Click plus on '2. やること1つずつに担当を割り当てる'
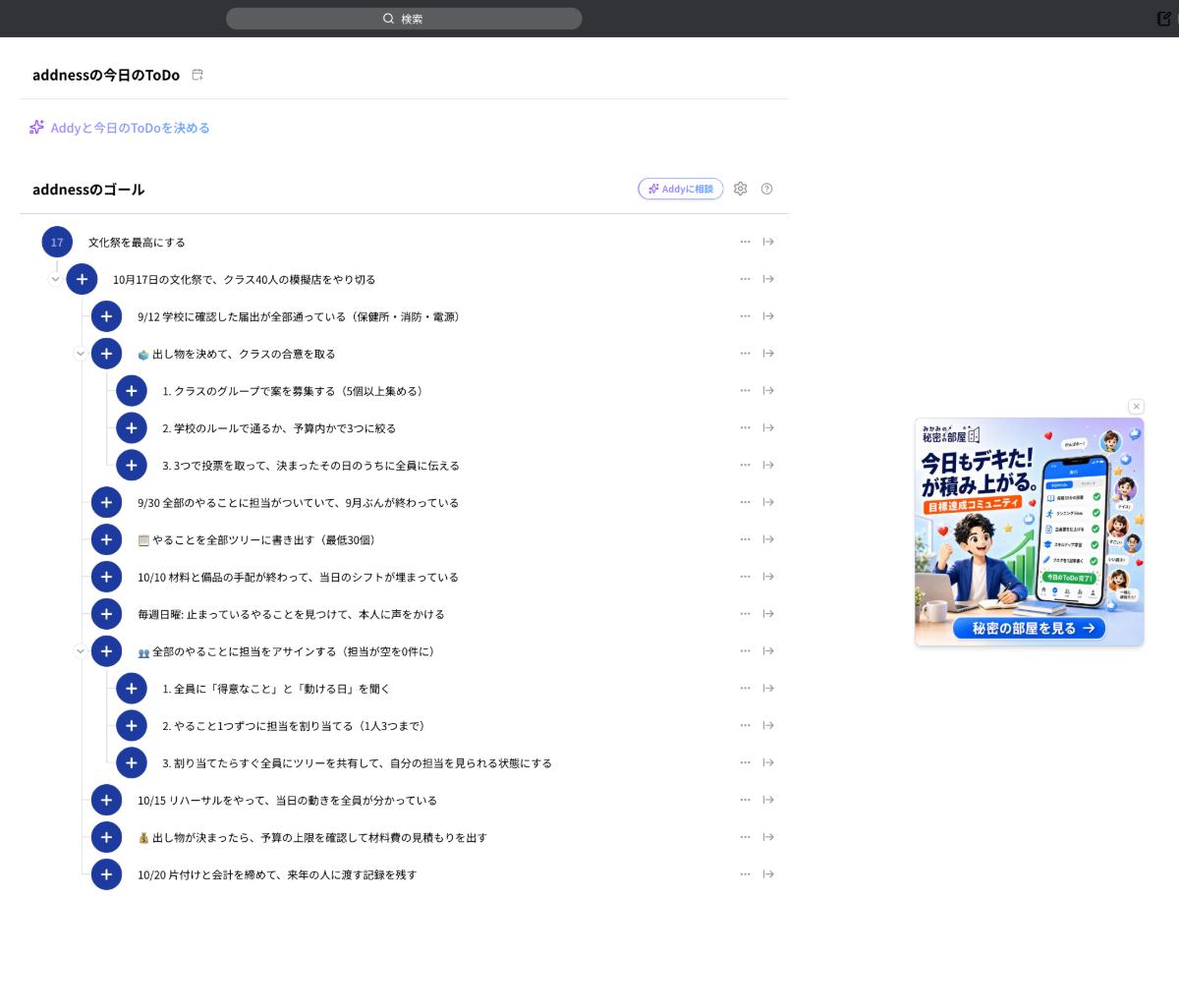This screenshot has height=1008, width=1179. click(x=131, y=726)
